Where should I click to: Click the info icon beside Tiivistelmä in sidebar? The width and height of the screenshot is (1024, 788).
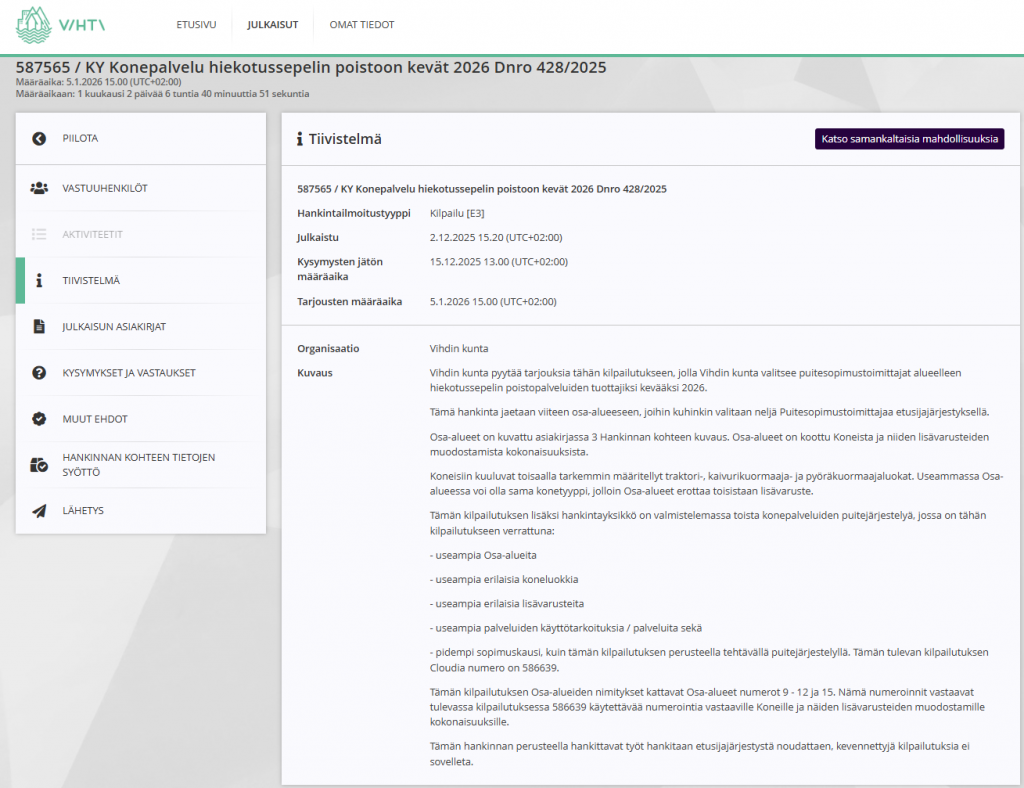coord(39,281)
